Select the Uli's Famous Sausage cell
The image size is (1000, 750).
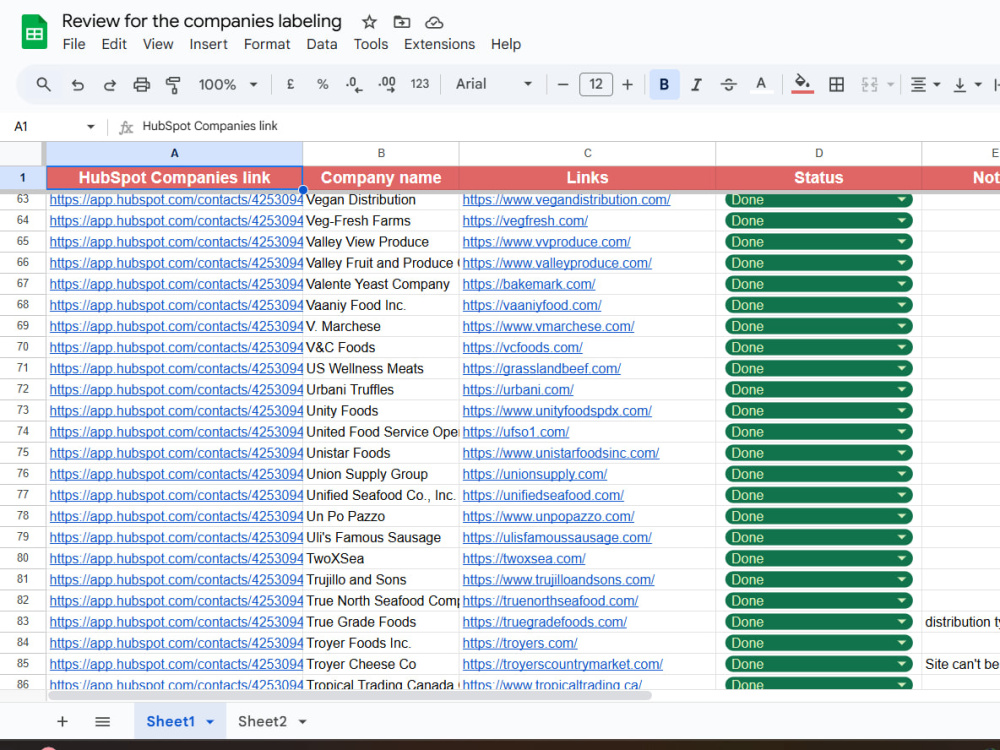coord(381,538)
